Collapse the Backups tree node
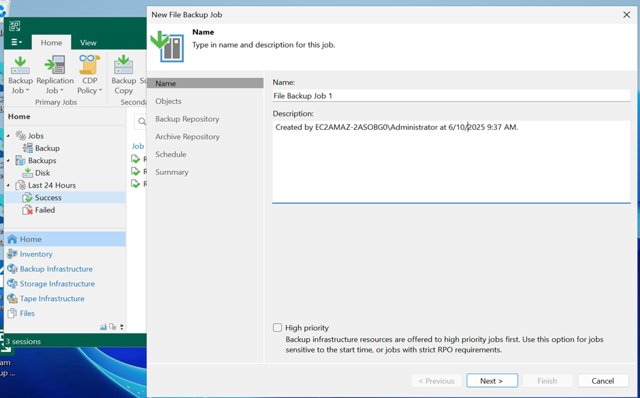The width and height of the screenshot is (640, 398). [x=9, y=160]
